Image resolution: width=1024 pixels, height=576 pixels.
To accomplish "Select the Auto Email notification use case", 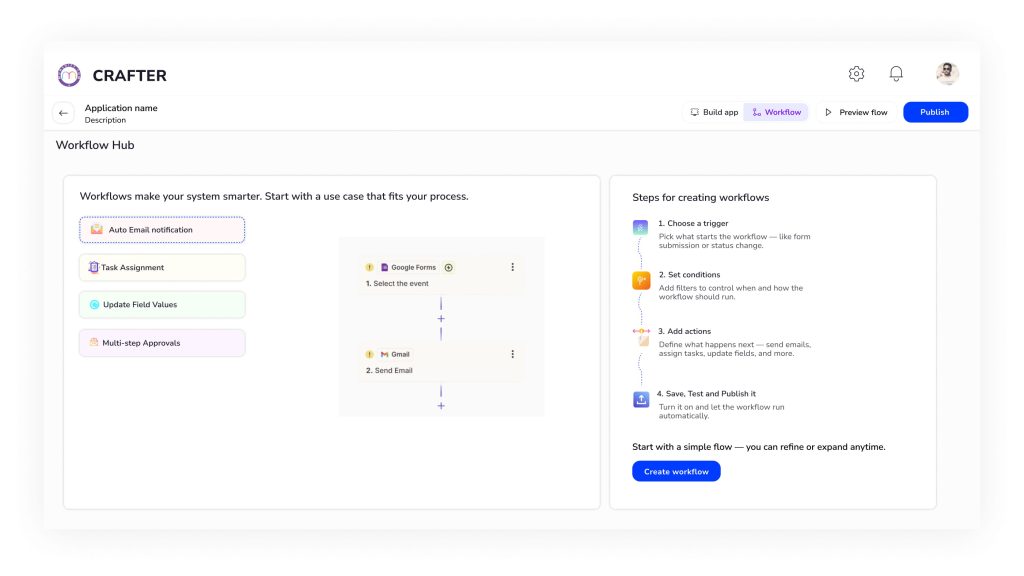I will tap(162, 230).
